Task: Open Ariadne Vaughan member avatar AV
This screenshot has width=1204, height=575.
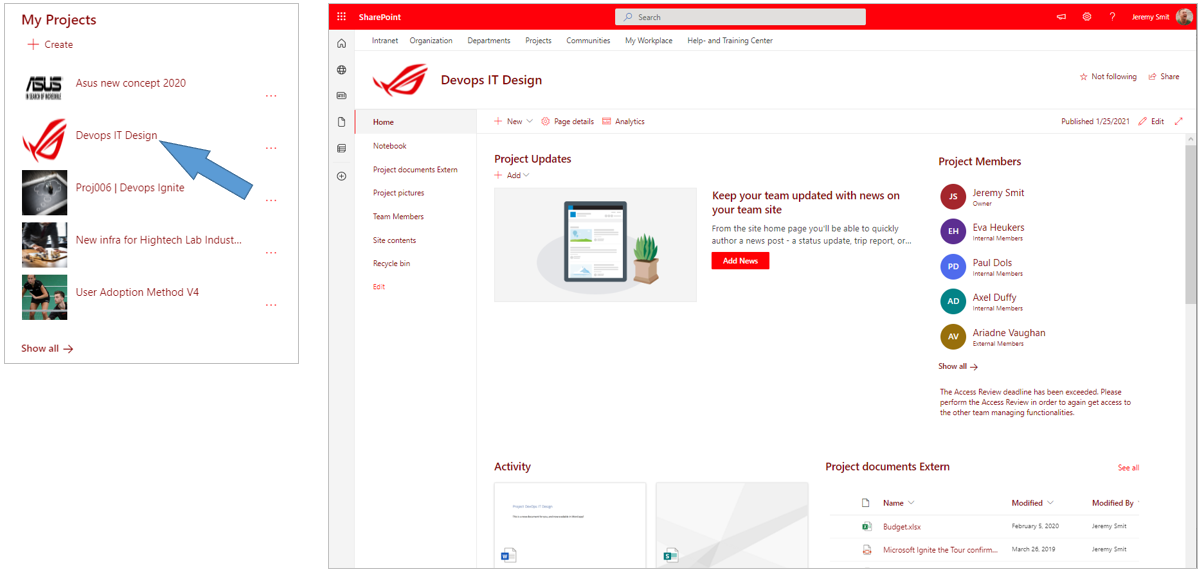Action: (x=953, y=336)
